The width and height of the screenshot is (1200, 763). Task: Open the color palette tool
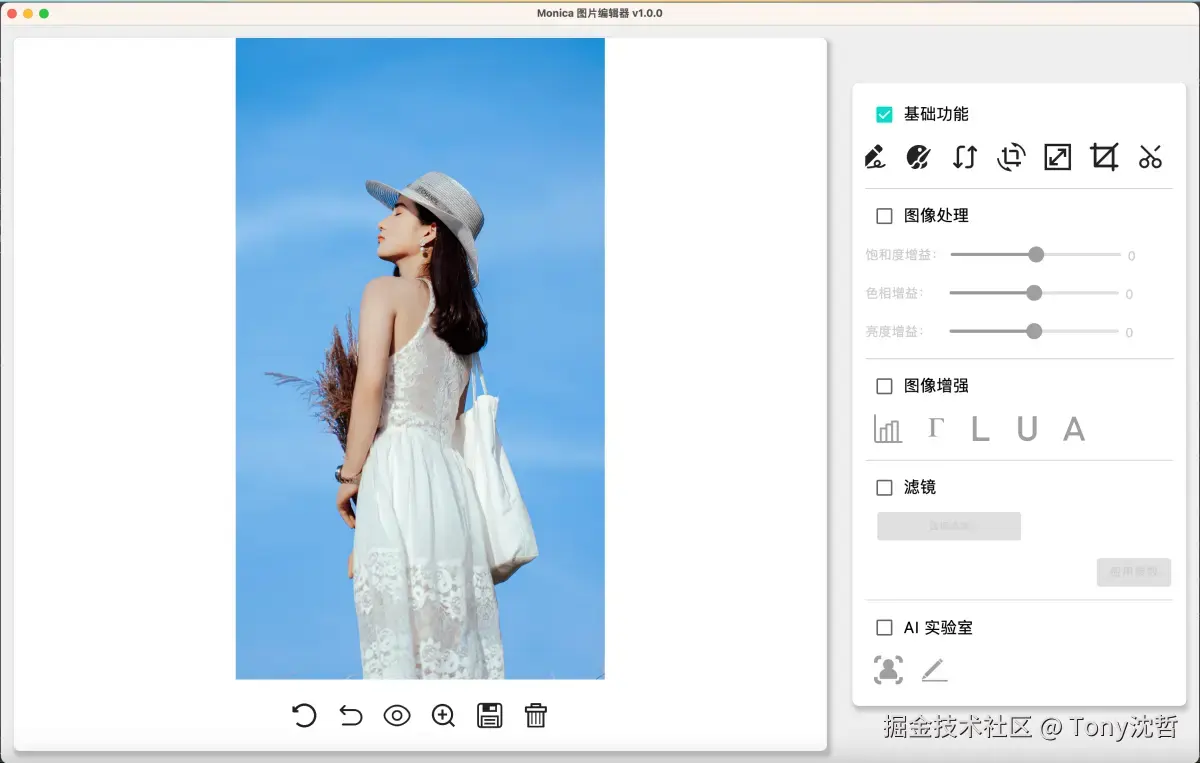918,157
